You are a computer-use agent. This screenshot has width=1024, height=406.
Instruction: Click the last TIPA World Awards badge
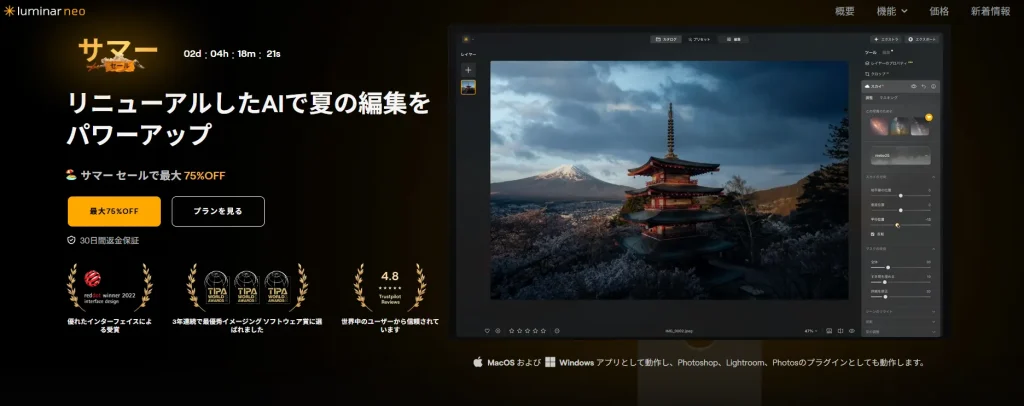pyautogui.click(x=276, y=285)
